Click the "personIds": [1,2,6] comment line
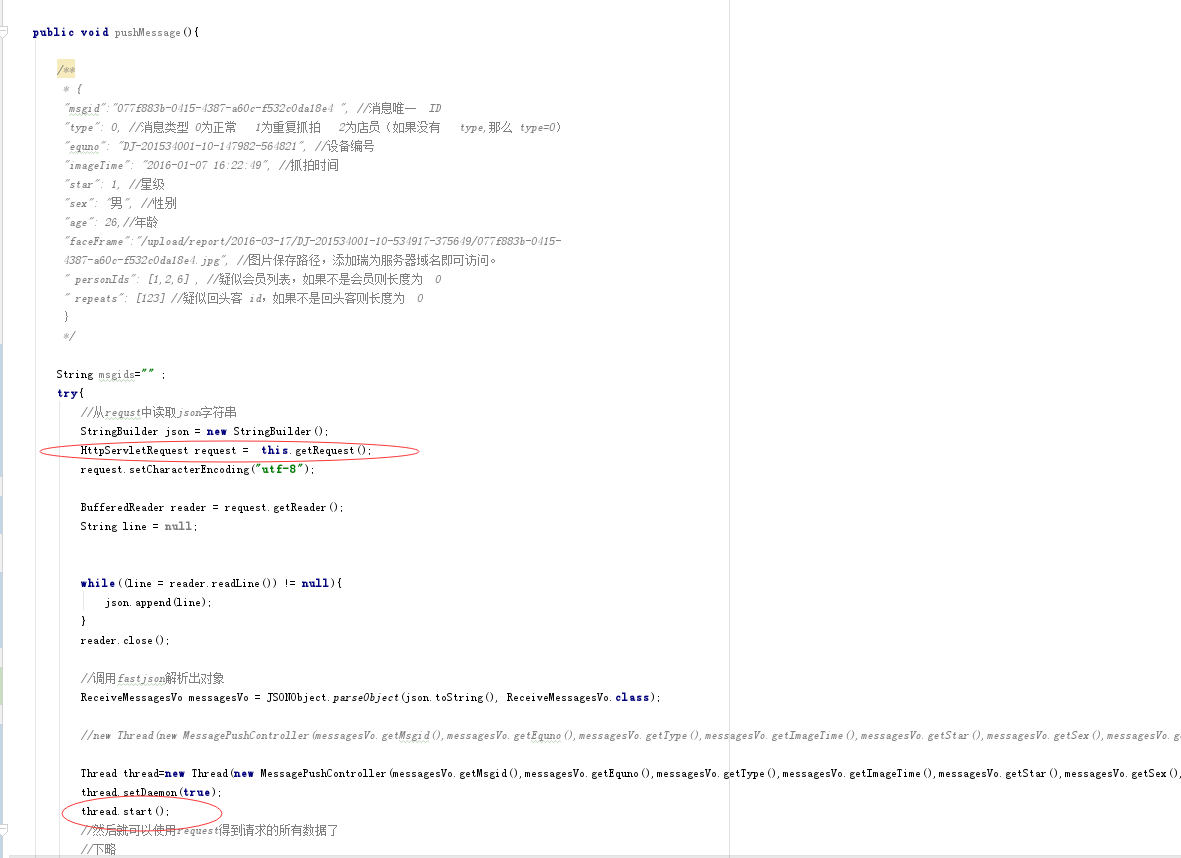This screenshot has height=858, width=1181. (253, 279)
